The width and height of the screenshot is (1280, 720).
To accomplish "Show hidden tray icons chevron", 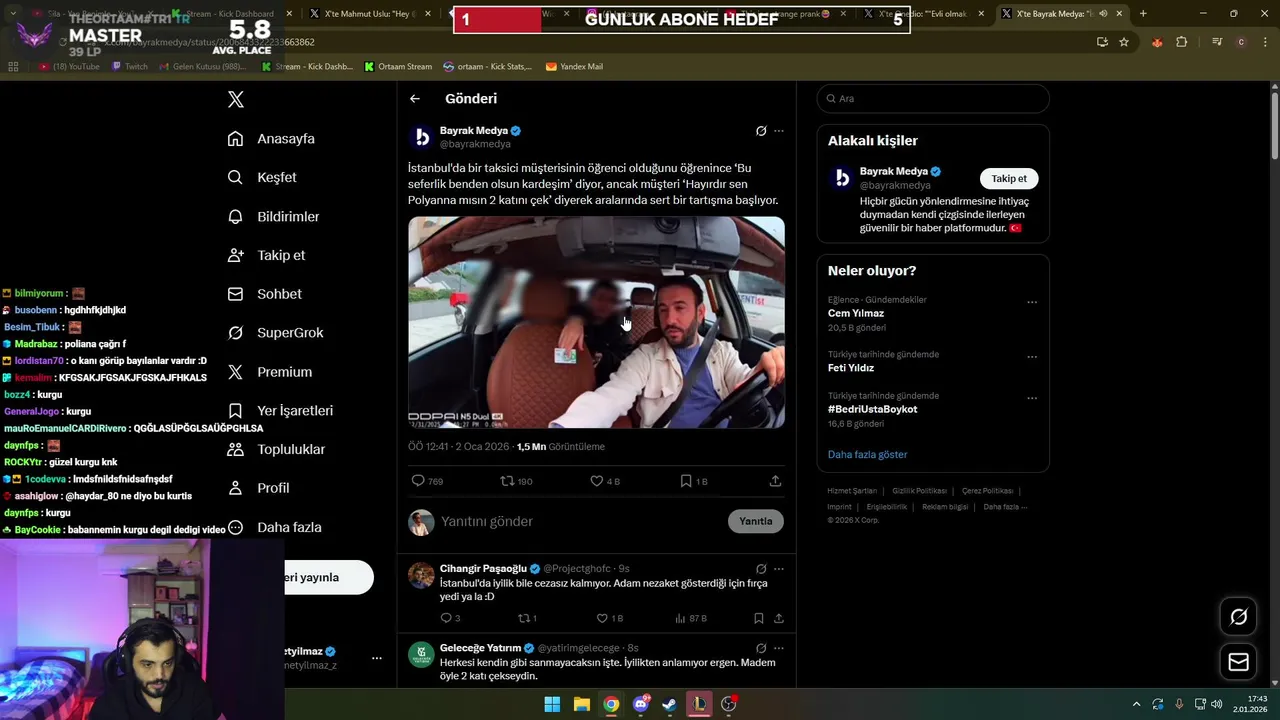I will pos(1136,704).
